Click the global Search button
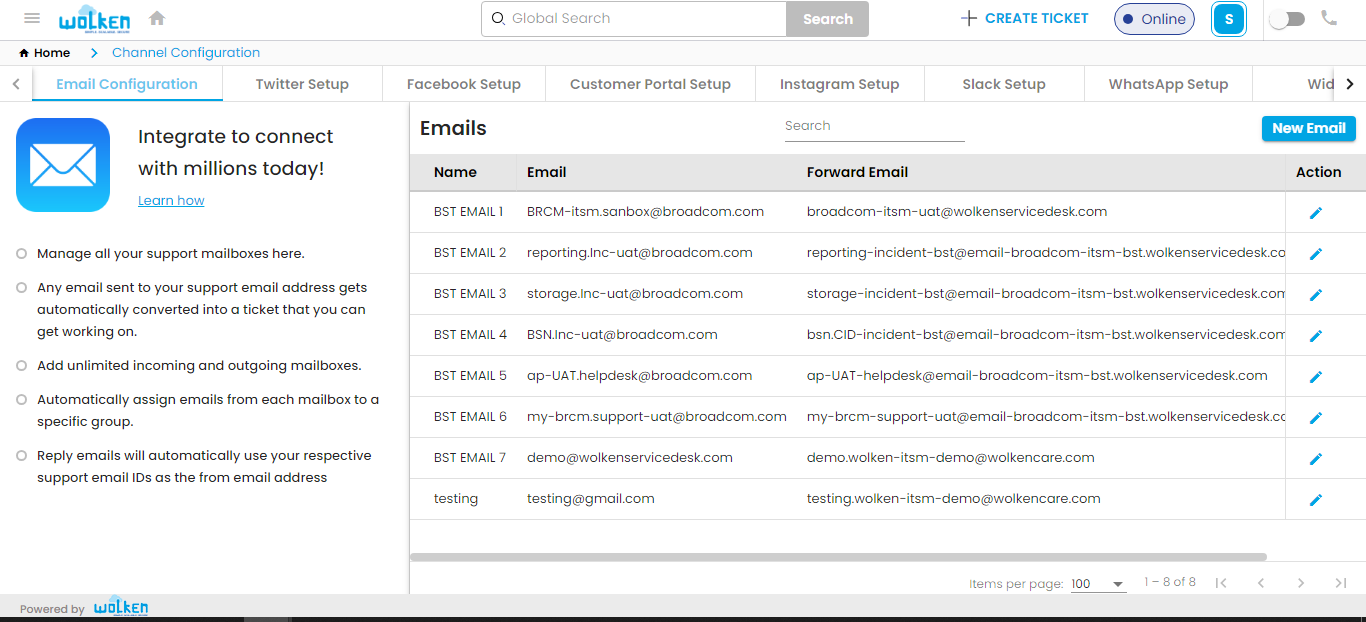Viewport: 1366px width, 622px height. pyautogui.click(x=828, y=19)
